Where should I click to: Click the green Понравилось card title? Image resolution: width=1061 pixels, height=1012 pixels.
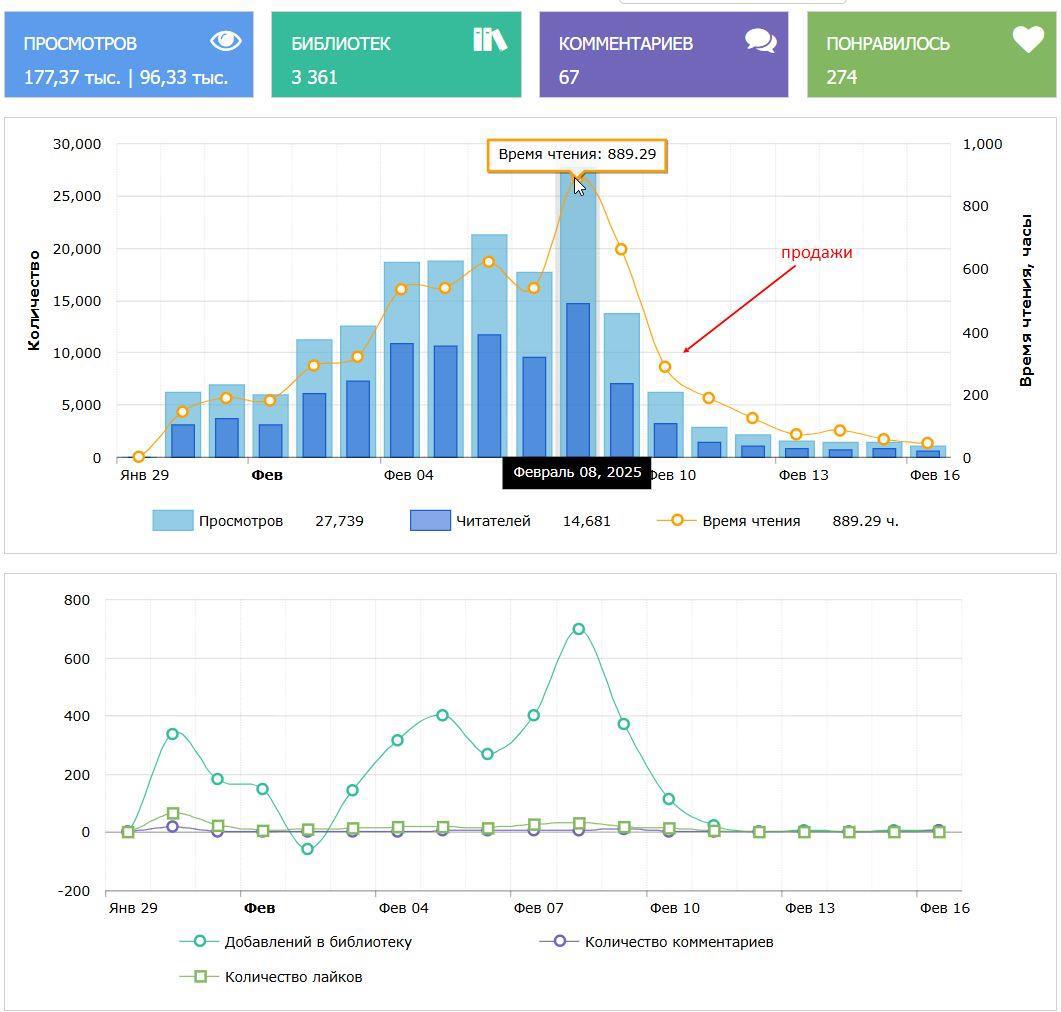click(887, 44)
